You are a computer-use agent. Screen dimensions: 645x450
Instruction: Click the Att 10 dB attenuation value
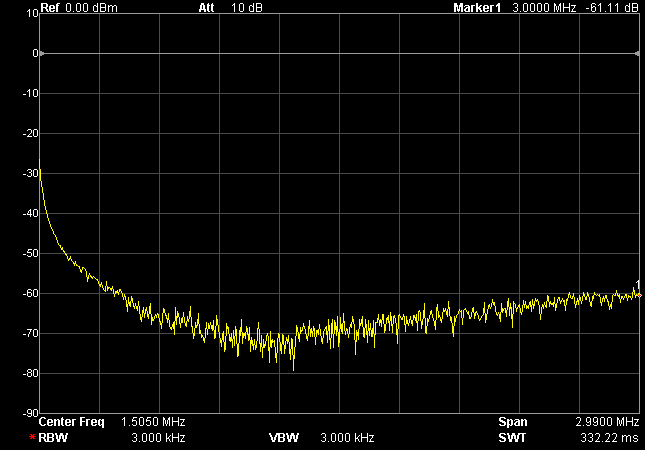tap(246, 8)
